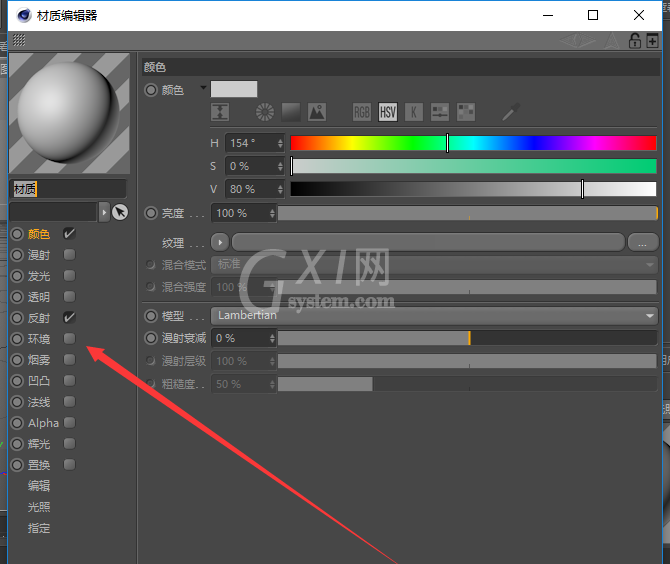
Task: Open color from picture mode
Action: point(317,112)
